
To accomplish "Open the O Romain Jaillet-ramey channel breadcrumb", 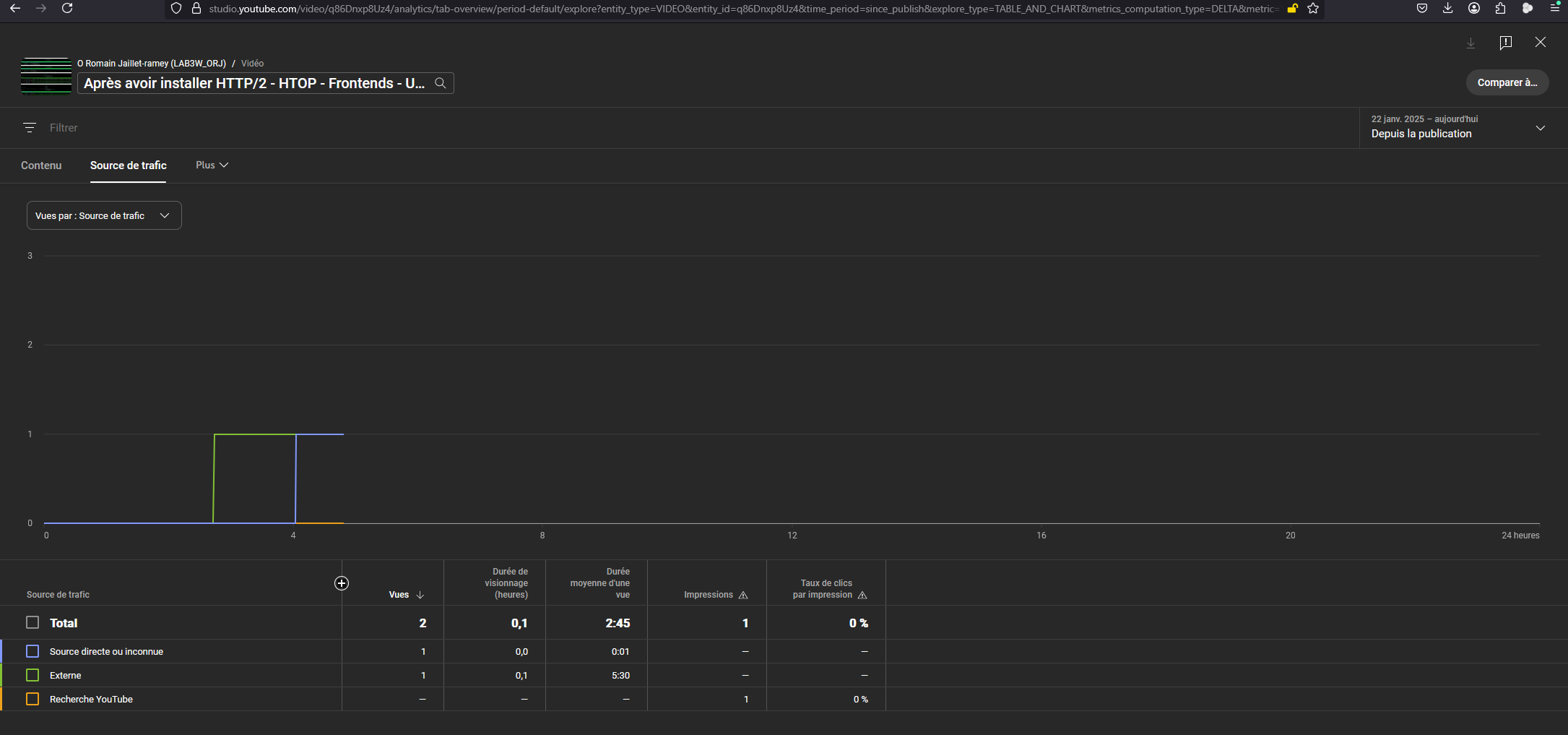I will click(x=152, y=64).
